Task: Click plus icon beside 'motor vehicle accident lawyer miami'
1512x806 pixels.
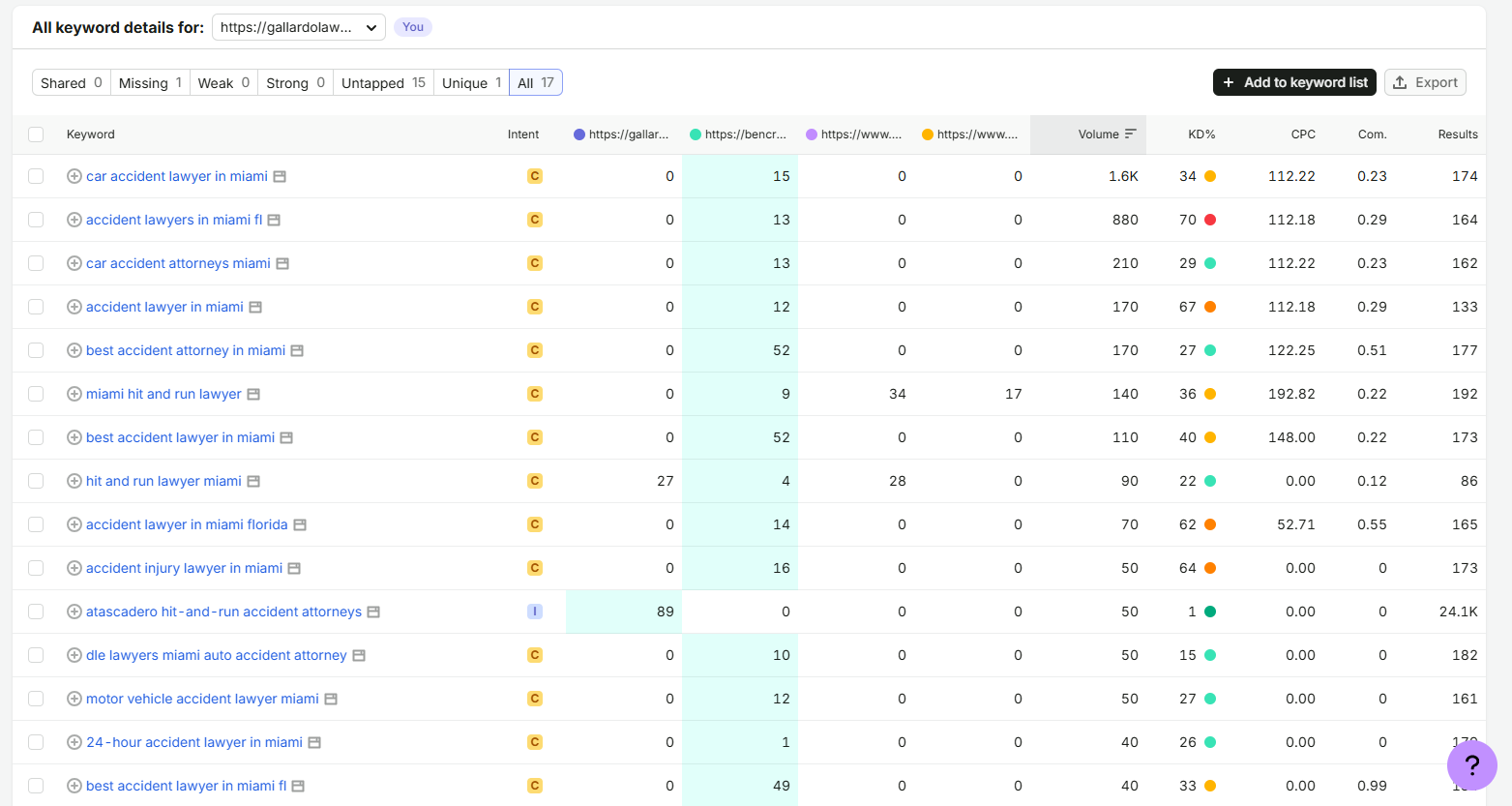Action: 74,699
